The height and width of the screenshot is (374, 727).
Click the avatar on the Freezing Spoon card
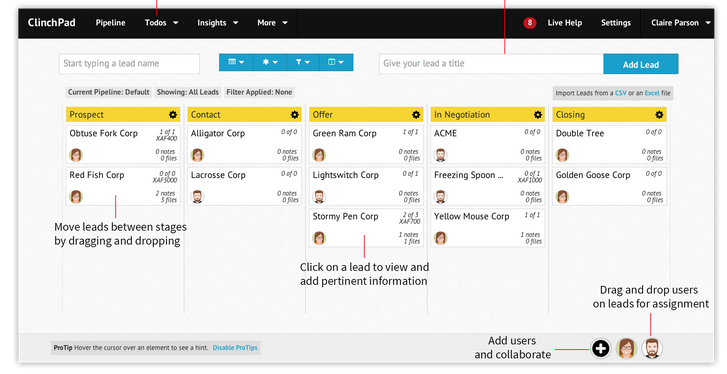click(x=440, y=197)
